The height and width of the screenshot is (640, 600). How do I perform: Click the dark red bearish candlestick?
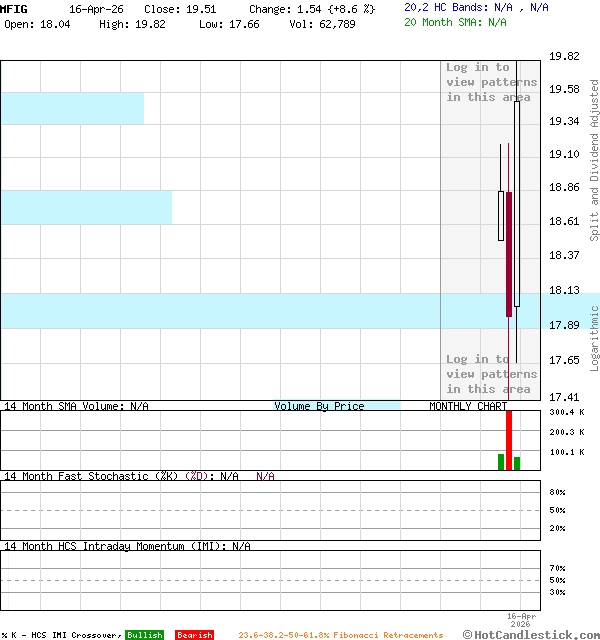(509, 254)
